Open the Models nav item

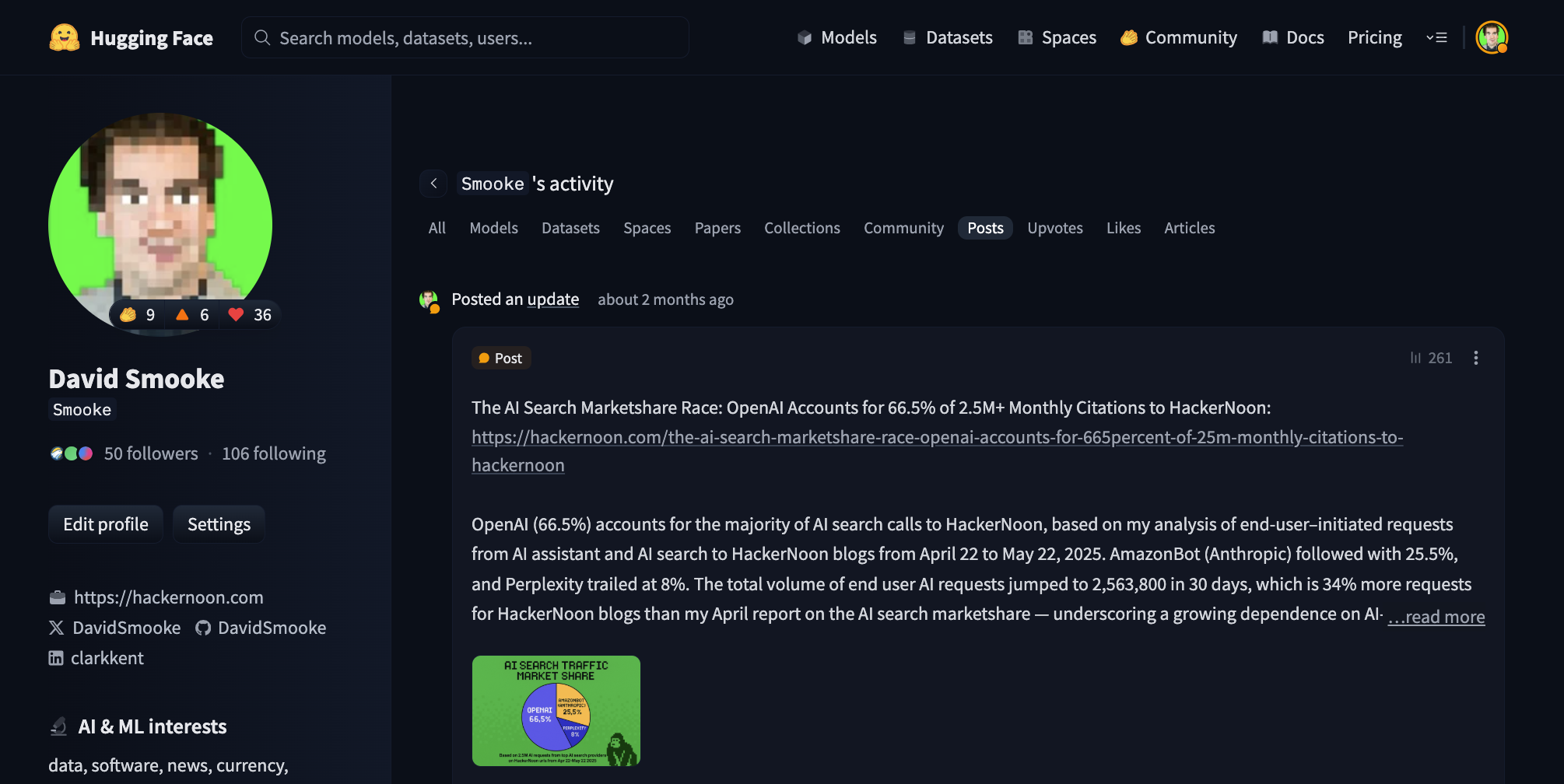pyautogui.click(x=837, y=37)
